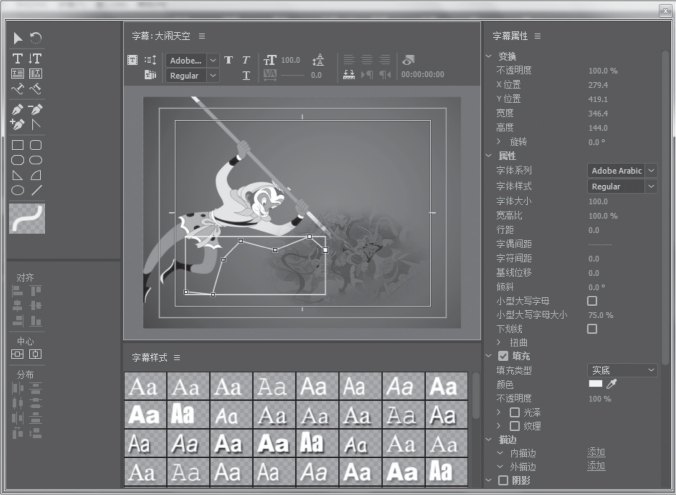
Task: Select the Clipped Corner Rectangle tool
Action: [x=18, y=160]
